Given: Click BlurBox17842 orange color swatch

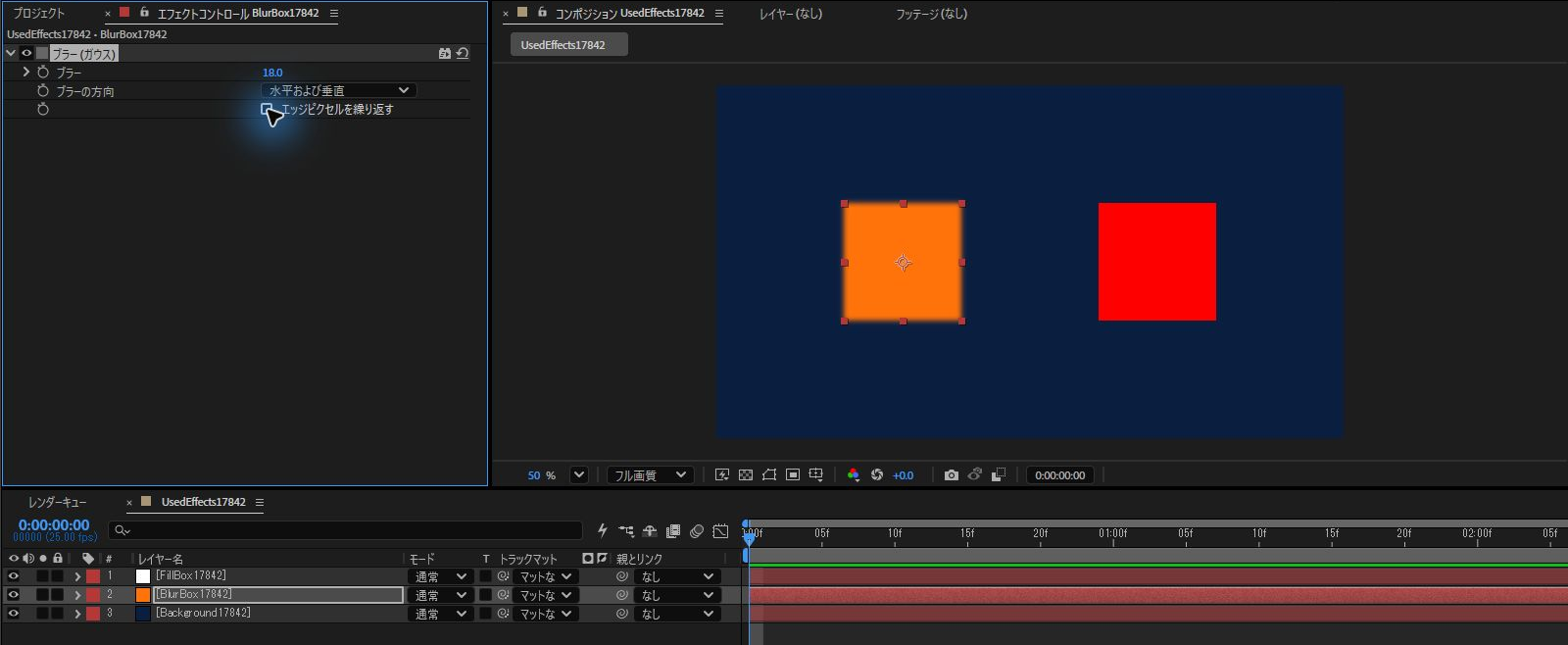Looking at the screenshot, I should click(x=143, y=595).
